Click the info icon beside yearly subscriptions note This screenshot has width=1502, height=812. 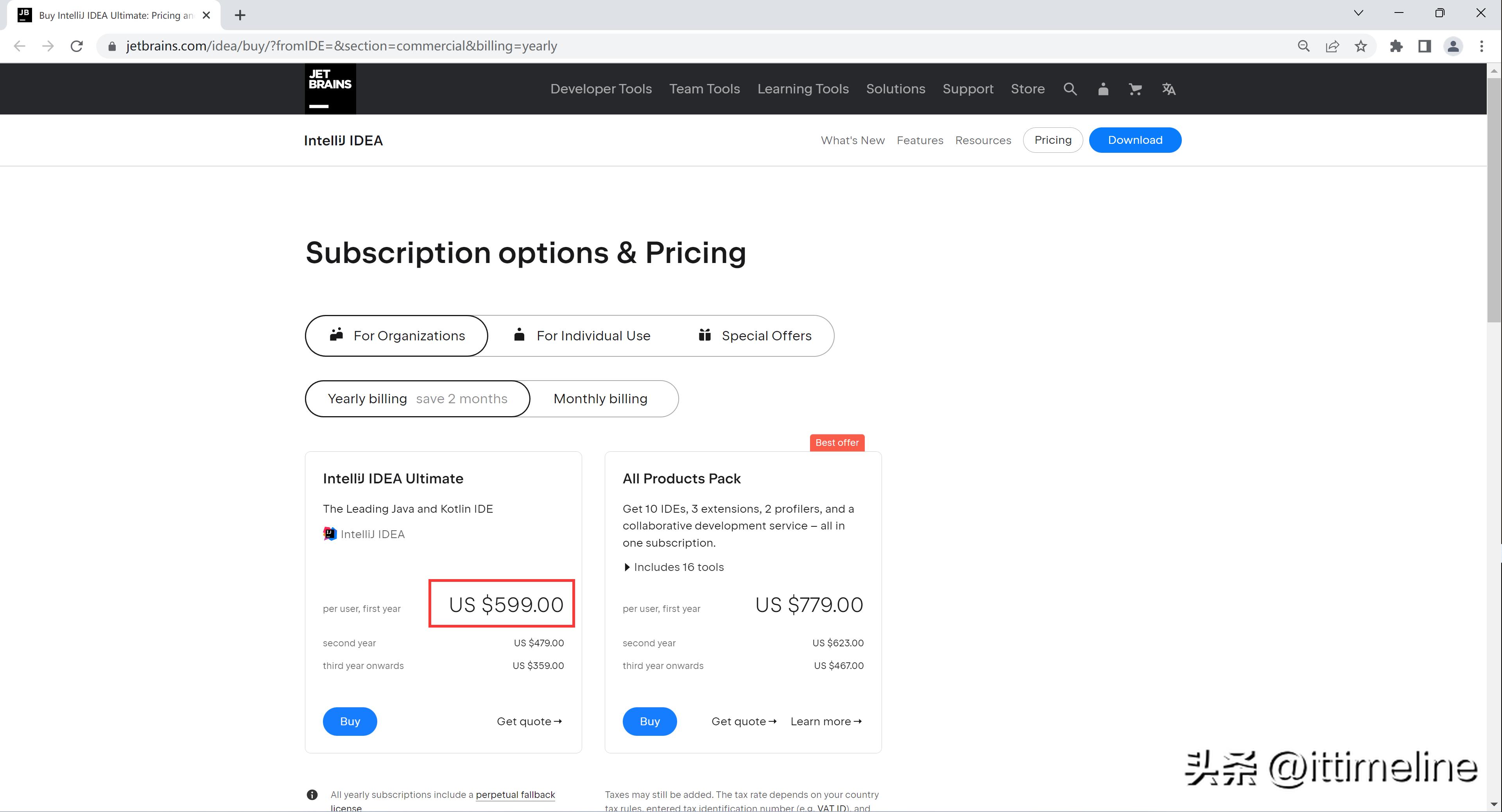312,794
